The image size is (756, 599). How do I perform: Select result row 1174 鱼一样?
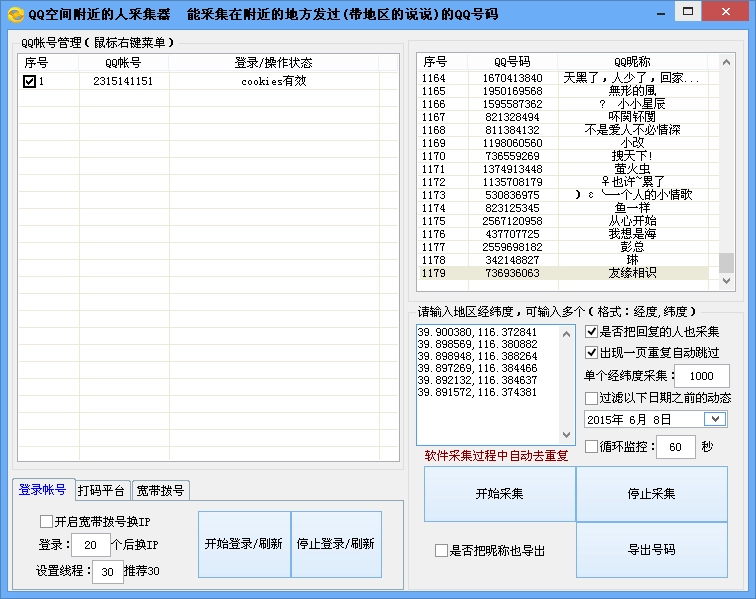pyautogui.click(x=563, y=208)
